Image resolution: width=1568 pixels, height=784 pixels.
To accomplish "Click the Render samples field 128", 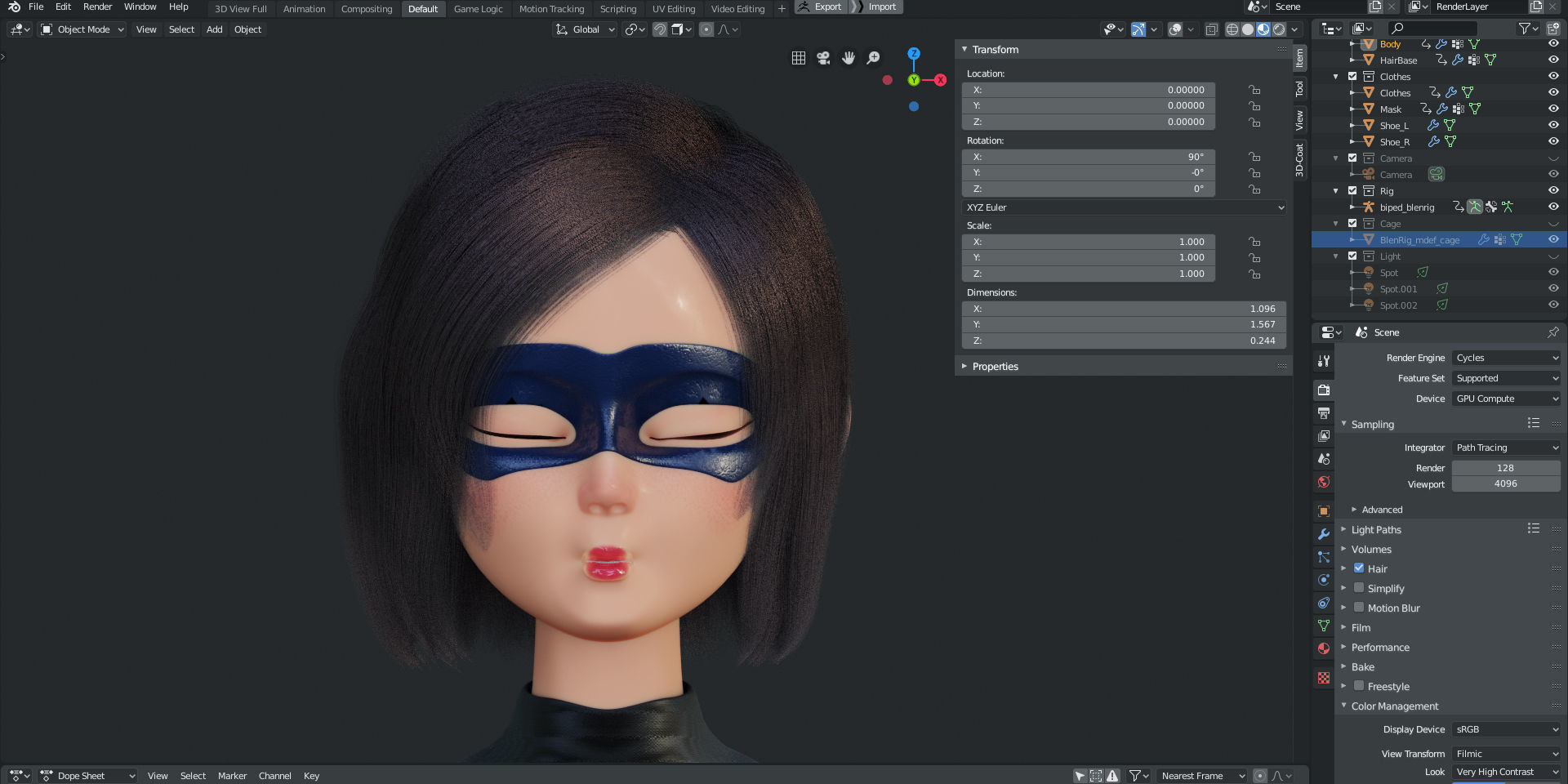I will (x=1505, y=468).
